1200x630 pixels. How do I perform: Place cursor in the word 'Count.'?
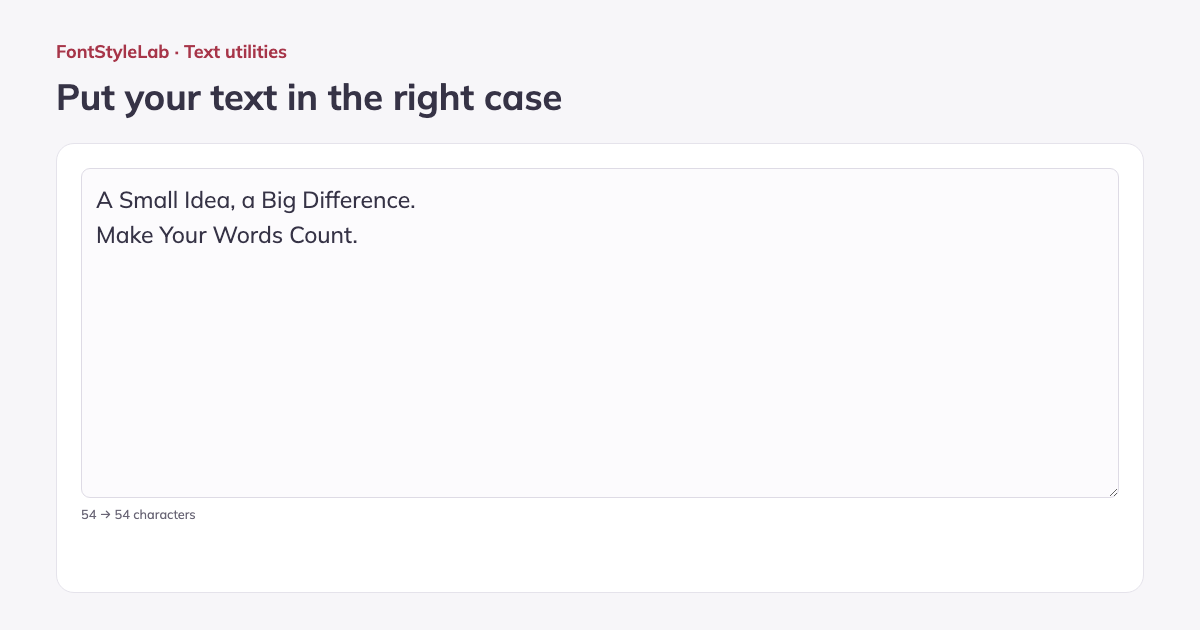[319, 236]
